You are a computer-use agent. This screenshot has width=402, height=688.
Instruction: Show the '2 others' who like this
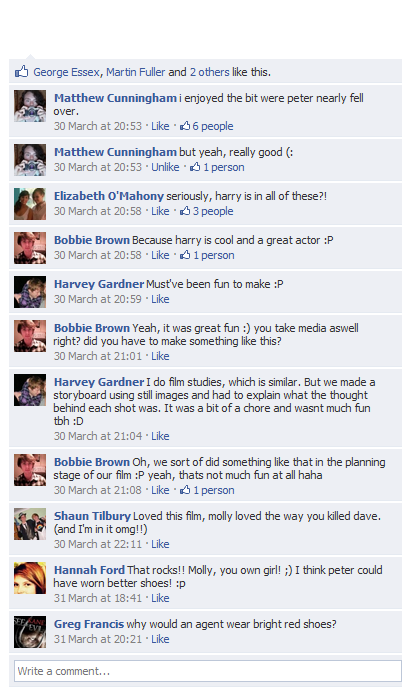(209, 72)
